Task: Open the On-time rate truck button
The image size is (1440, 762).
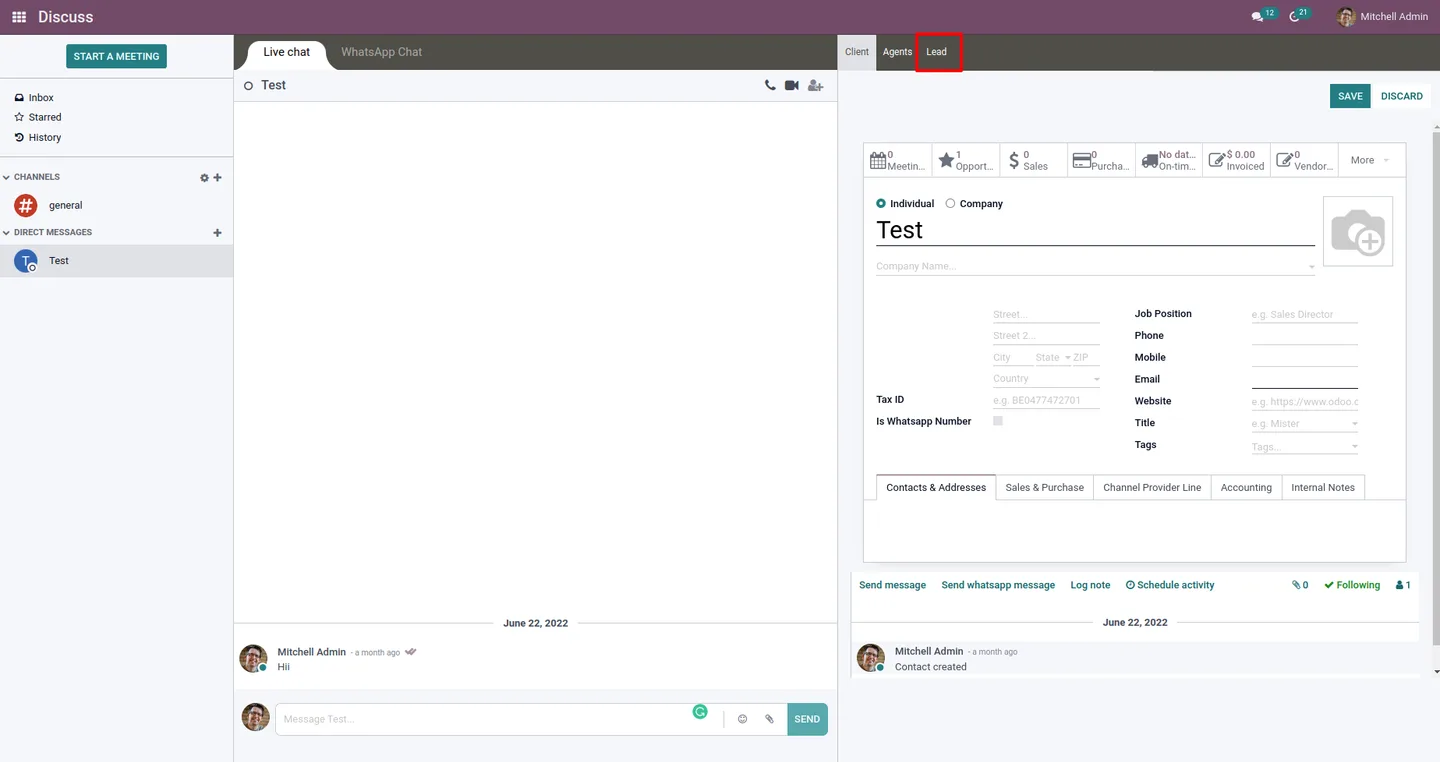Action: 1169,160
